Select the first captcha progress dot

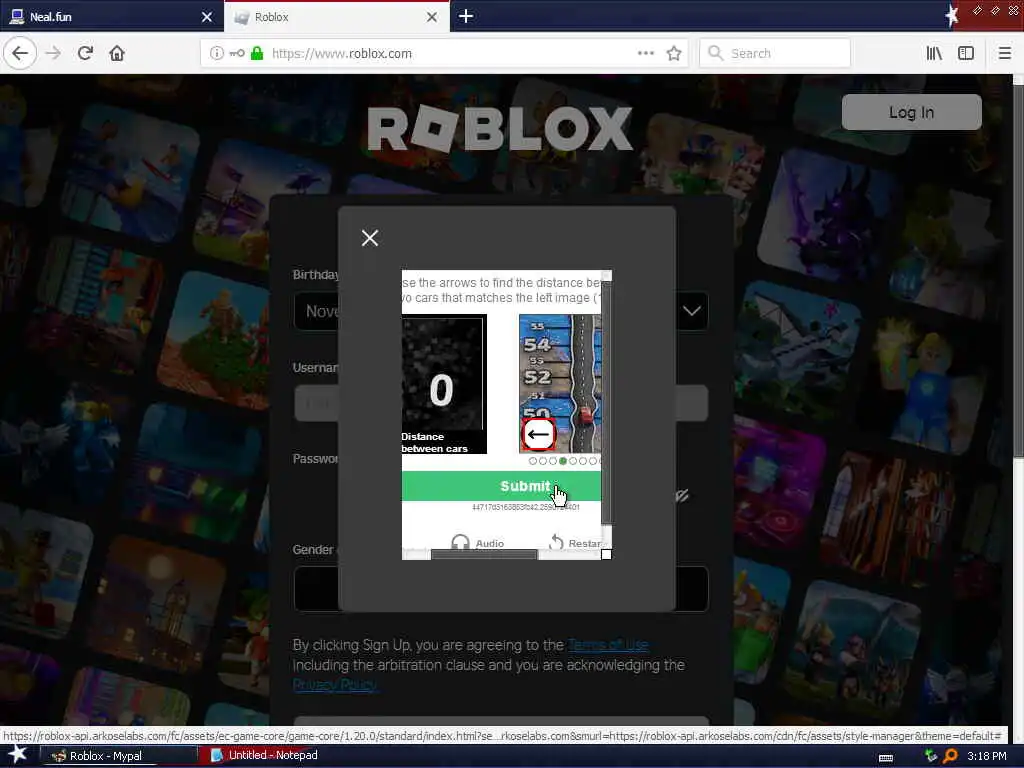533,461
